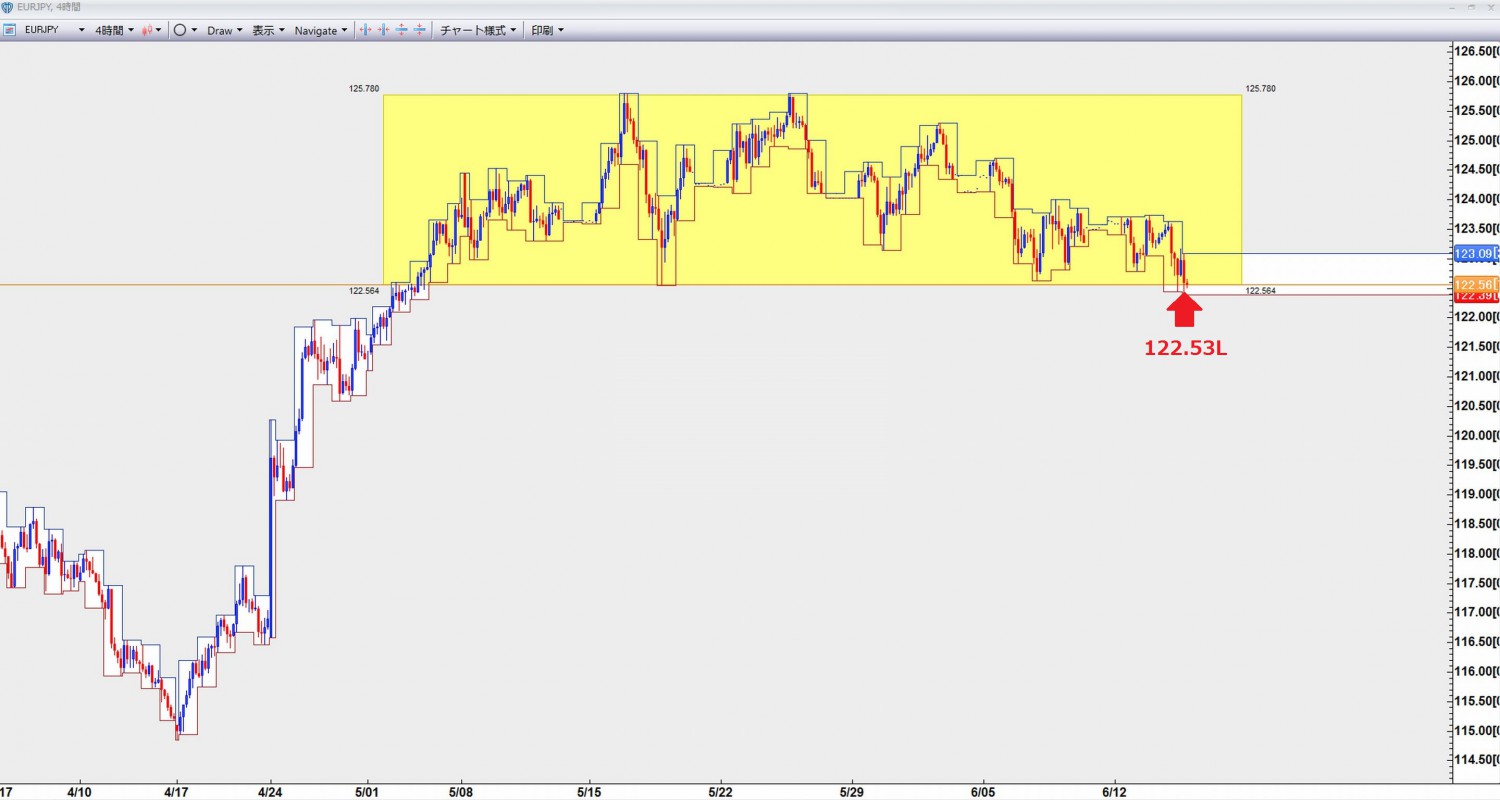Click the 6/12 date axis label
1500x800 pixels.
[x=1114, y=792]
